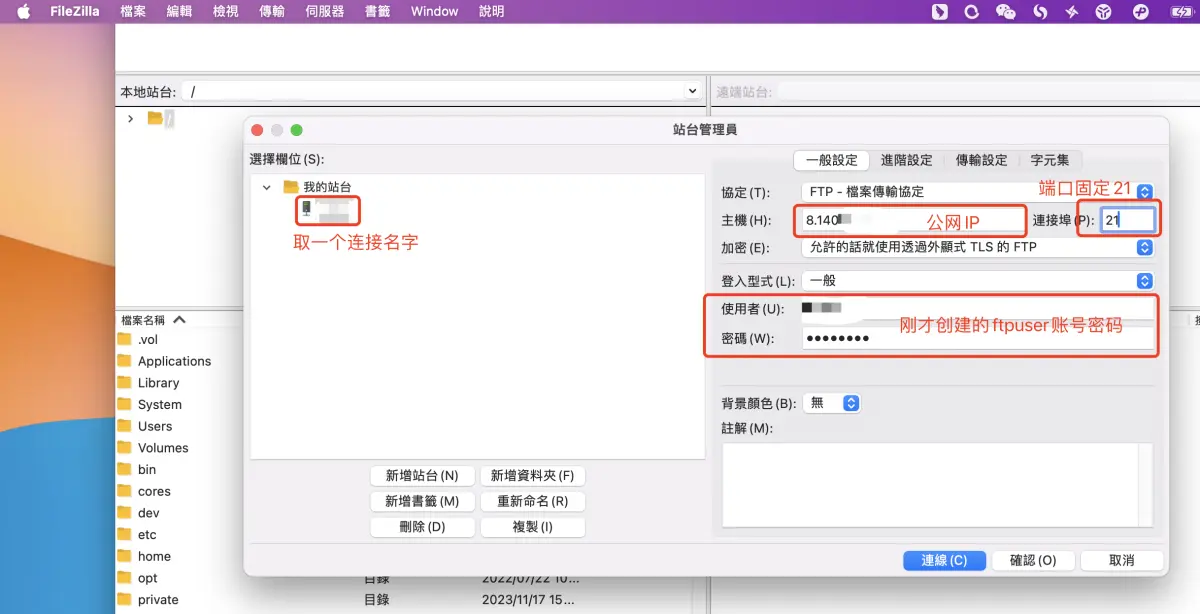This screenshot has width=1200, height=614.
Task: Click the root folder icon in local tree
Action: [x=155, y=118]
